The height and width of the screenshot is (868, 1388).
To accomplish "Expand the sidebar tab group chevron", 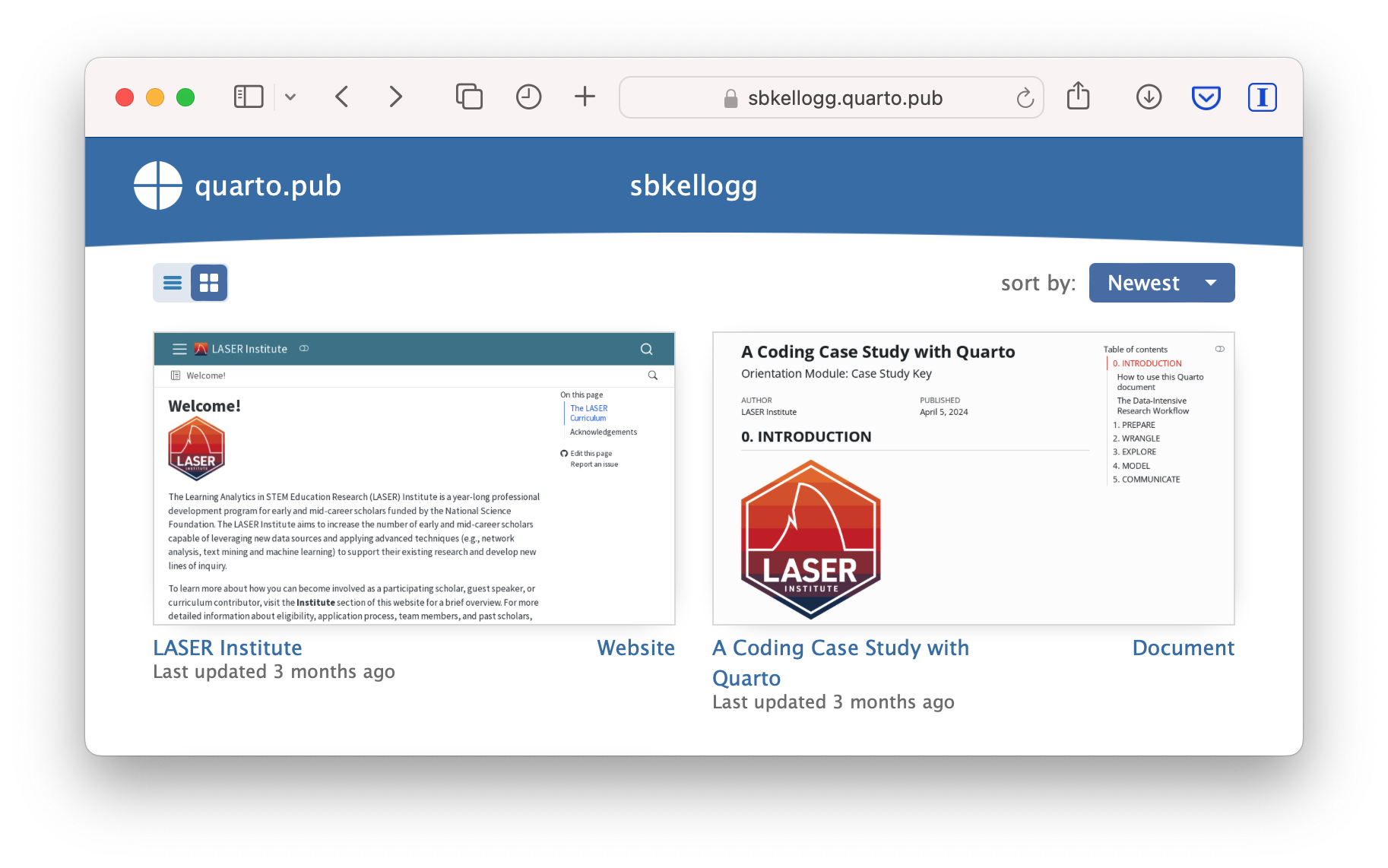I will tap(290, 97).
